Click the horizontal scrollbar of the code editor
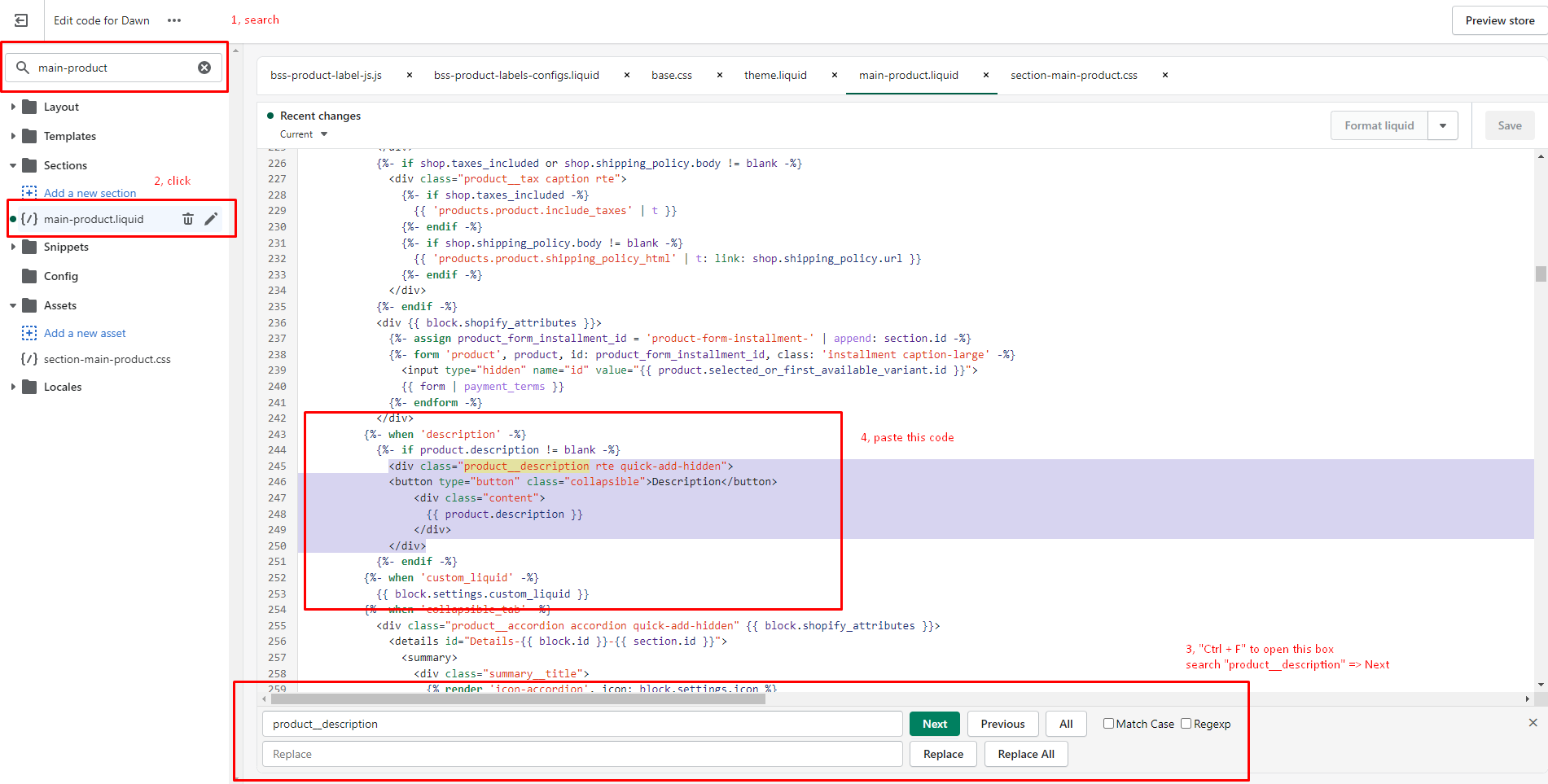 (518, 699)
